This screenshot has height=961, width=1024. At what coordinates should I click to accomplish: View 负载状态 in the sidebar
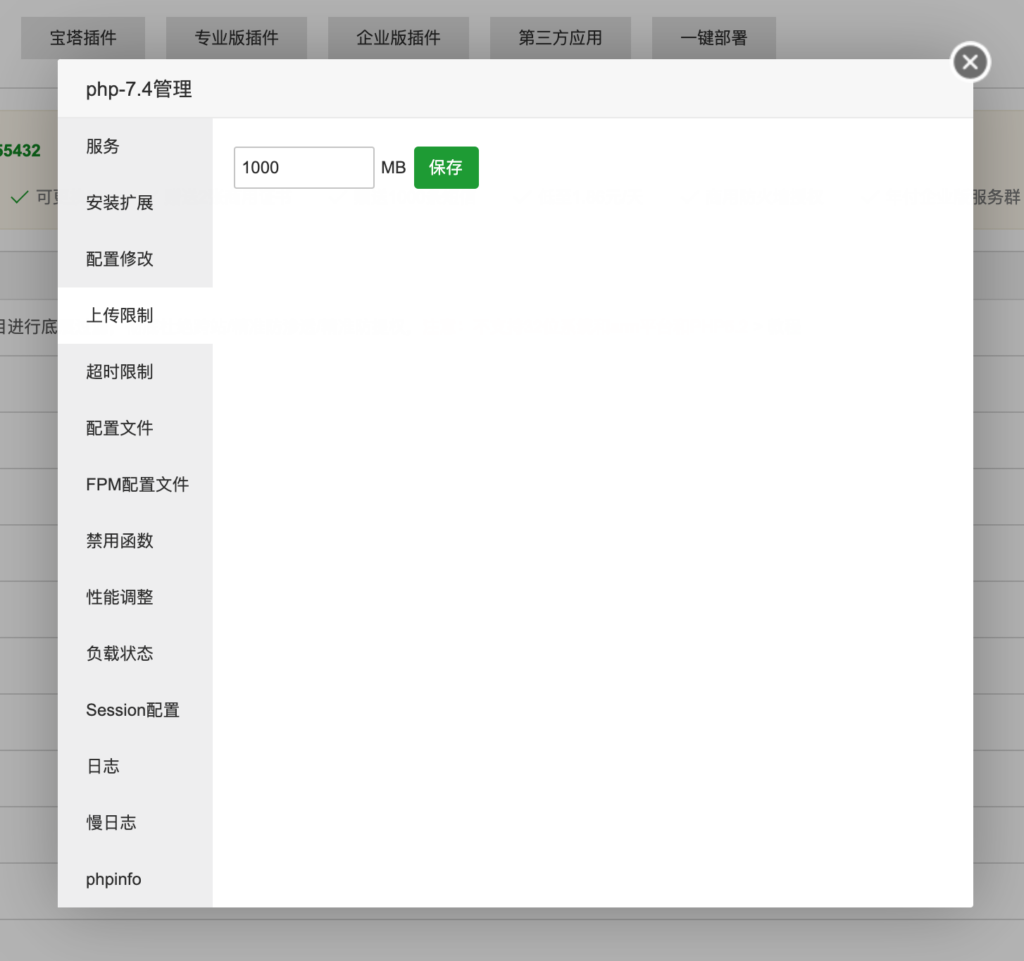pyautogui.click(x=120, y=654)
